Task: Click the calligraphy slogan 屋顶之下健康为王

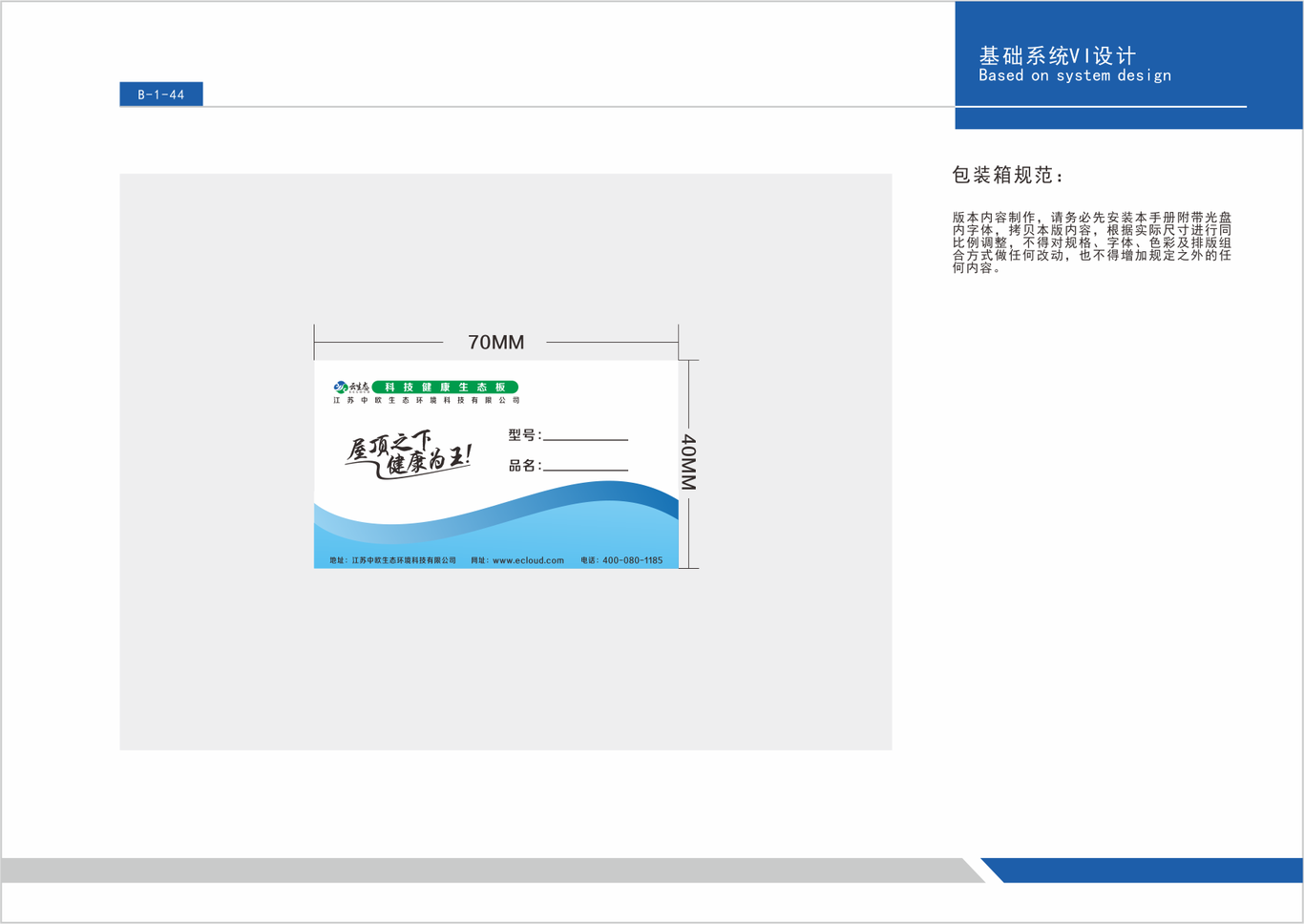Action: [409, 453]
